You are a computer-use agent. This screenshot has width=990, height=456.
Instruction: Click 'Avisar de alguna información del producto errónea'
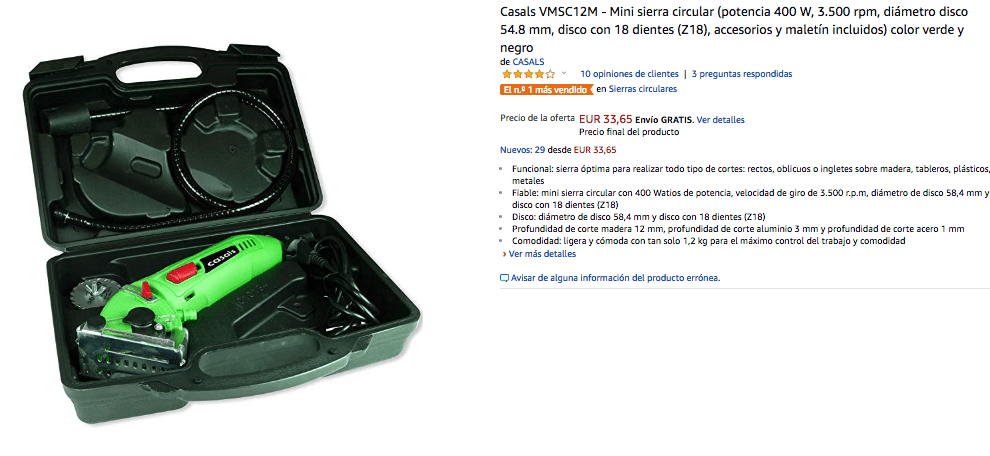[615, 278]
